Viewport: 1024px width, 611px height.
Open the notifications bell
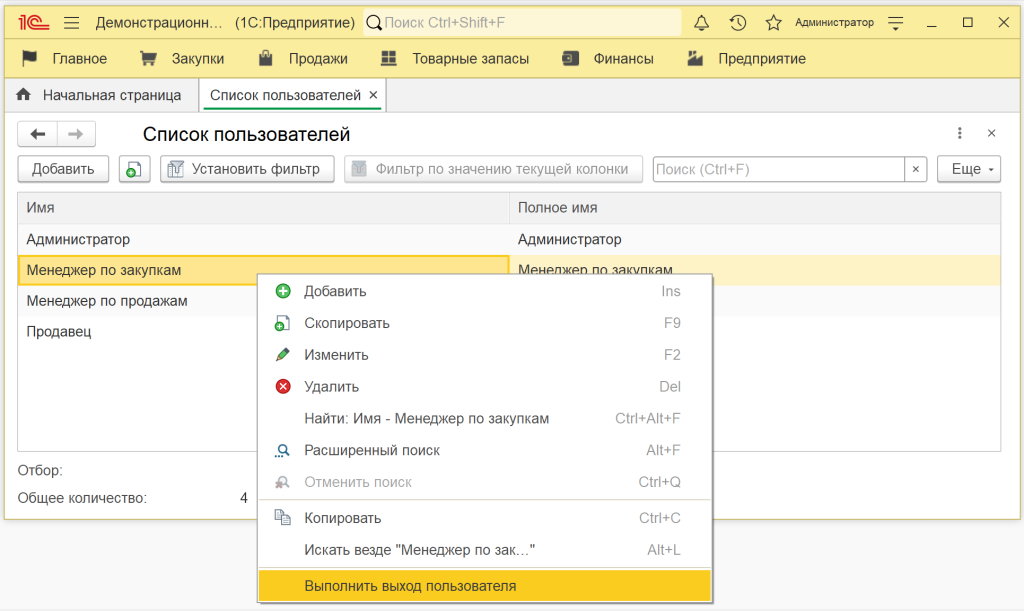point(701,23)
